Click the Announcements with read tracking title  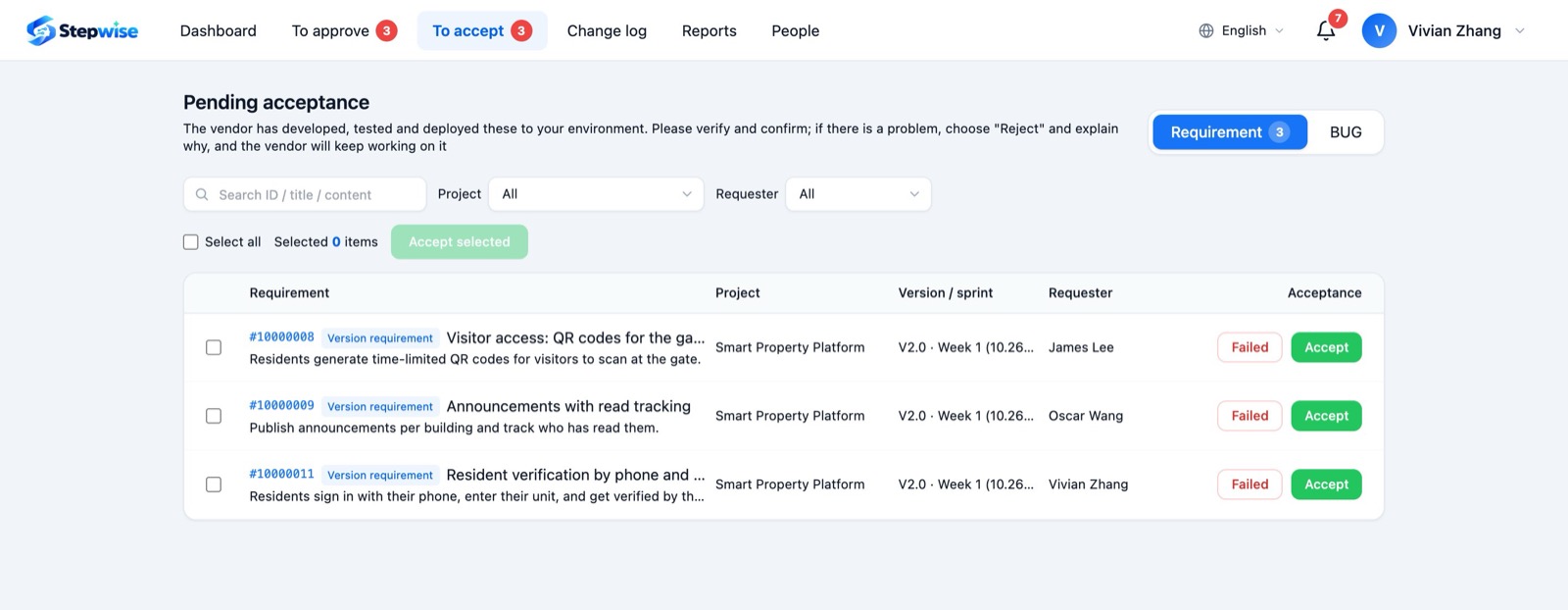coord(568,406)
